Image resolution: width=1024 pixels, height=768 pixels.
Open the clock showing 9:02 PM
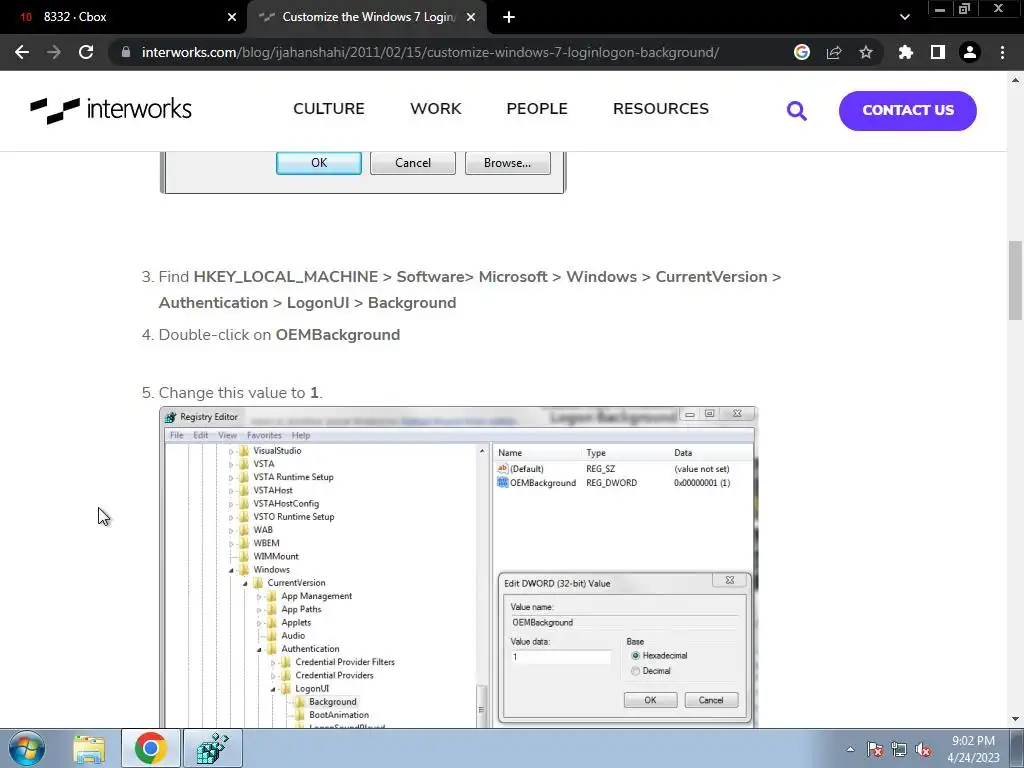coord(973,749)
